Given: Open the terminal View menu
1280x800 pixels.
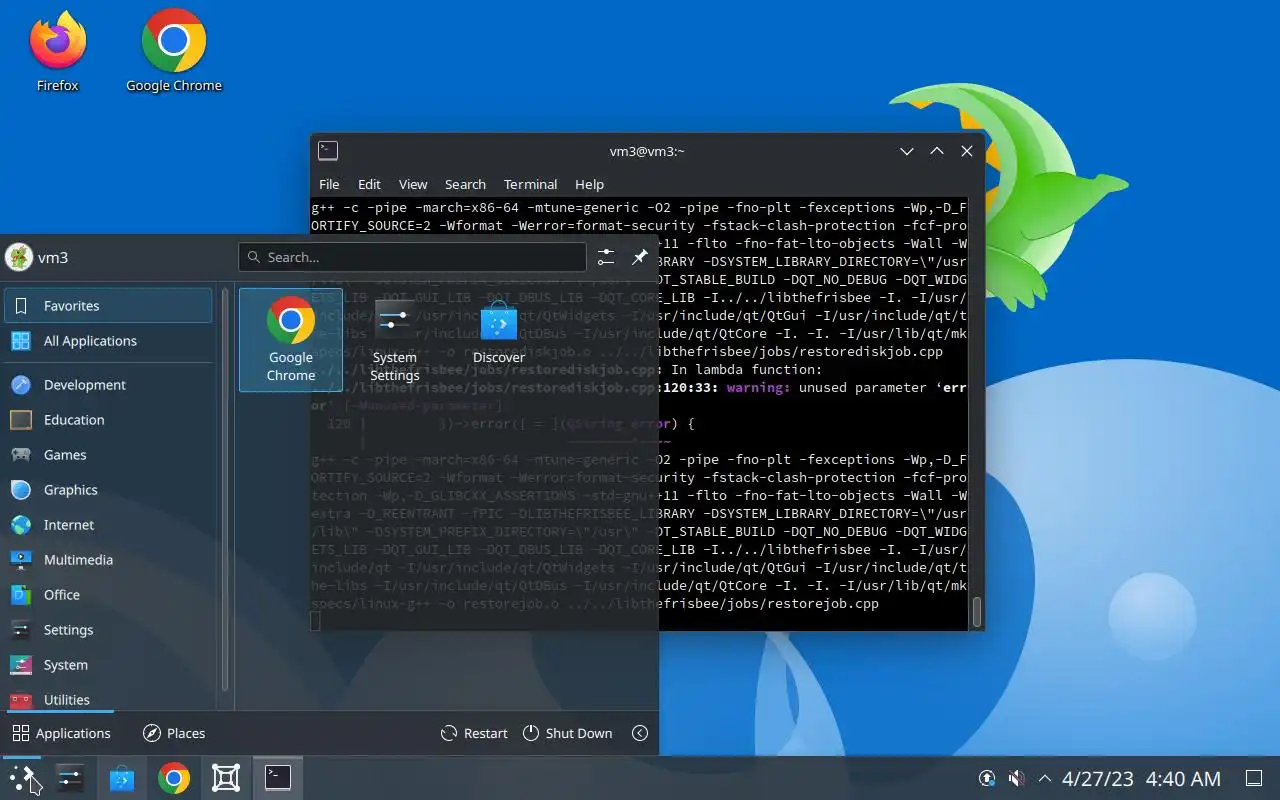Looking at the screenshot, I should [413, 184].
